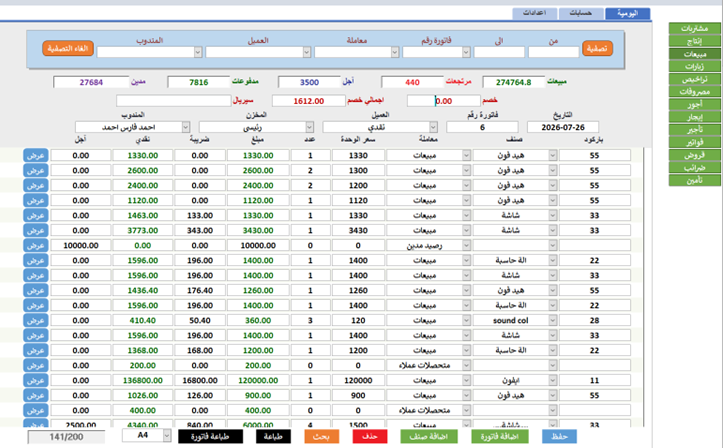
Task: Expand the العميل filter dropdown
Action: [x=307, y=52]
